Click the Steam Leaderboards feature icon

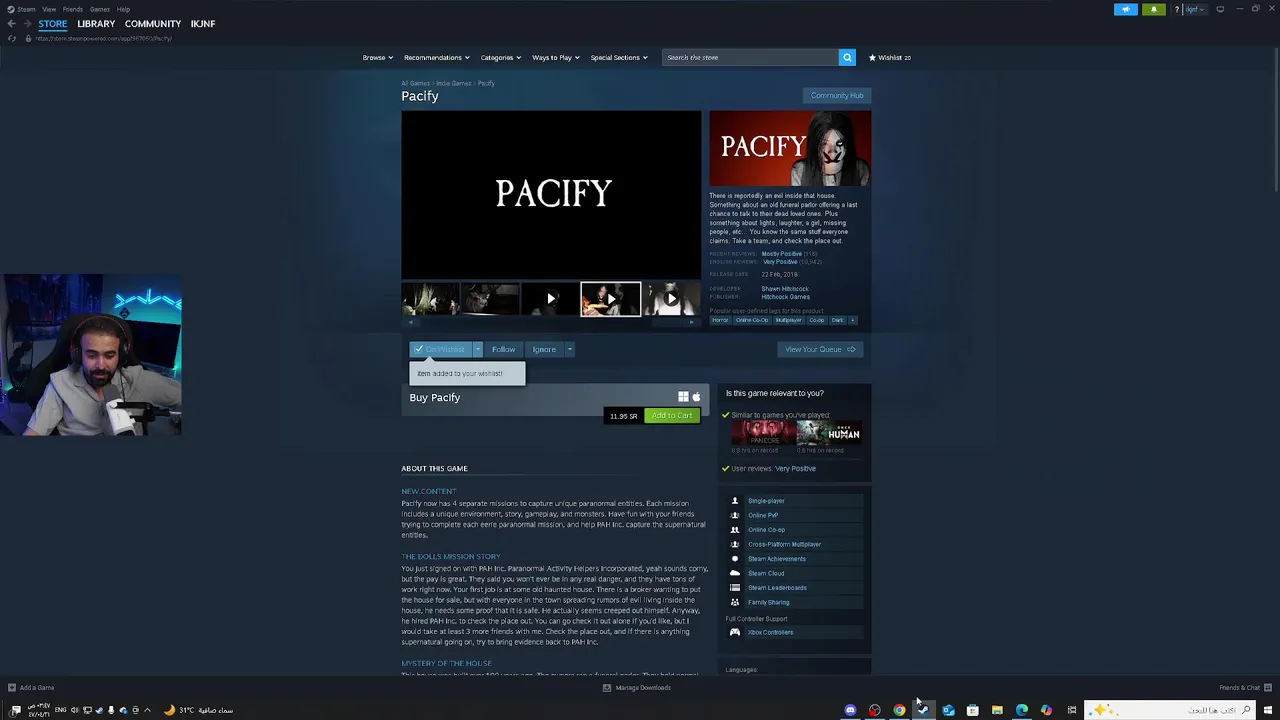[735, 588]
